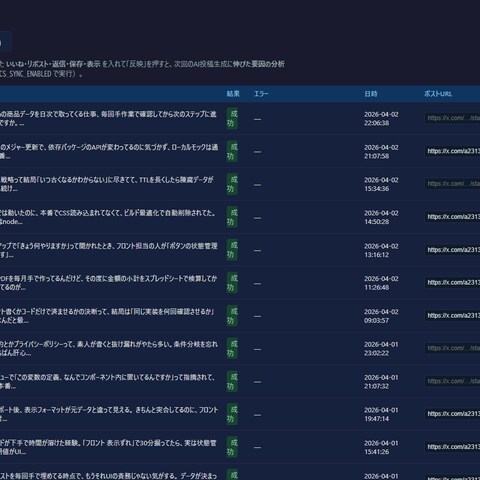Click 成功 badge in the 21:07:58 row
The width and height of the screenshot is (480, 480).
[232, 152]
